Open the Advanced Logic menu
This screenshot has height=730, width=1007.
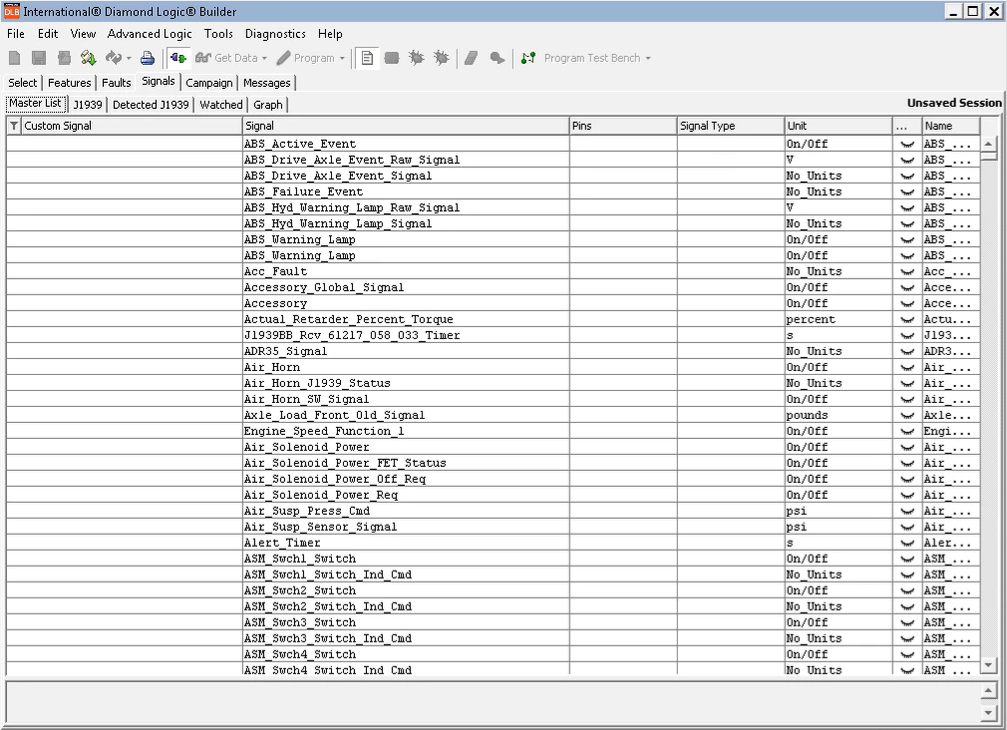(x=150, y=34)
